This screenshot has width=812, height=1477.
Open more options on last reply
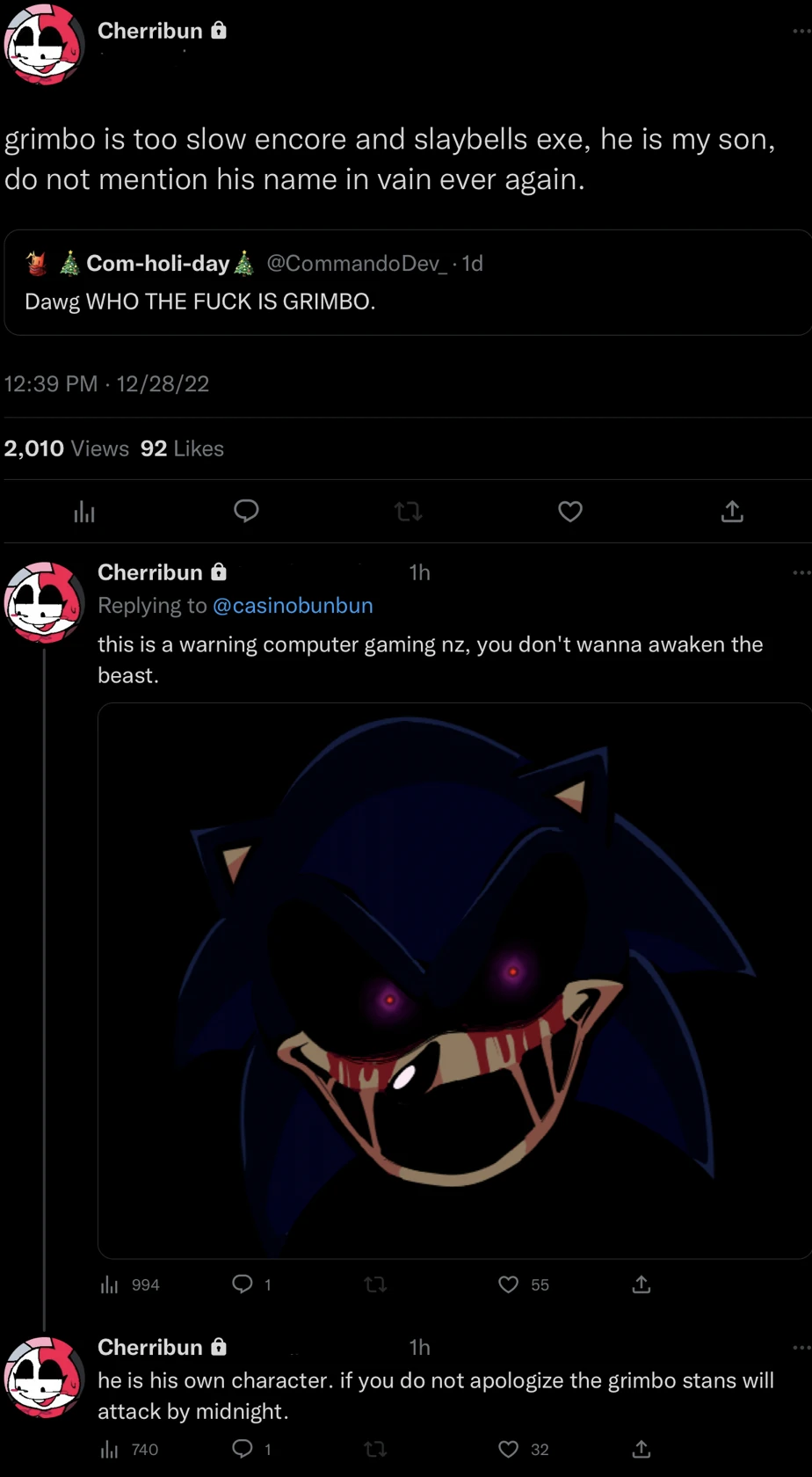801,1347
